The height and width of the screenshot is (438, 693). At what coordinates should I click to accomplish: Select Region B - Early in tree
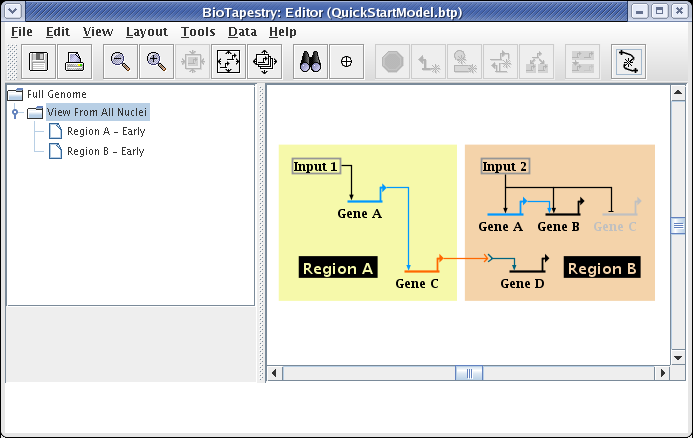pos(105,152)
